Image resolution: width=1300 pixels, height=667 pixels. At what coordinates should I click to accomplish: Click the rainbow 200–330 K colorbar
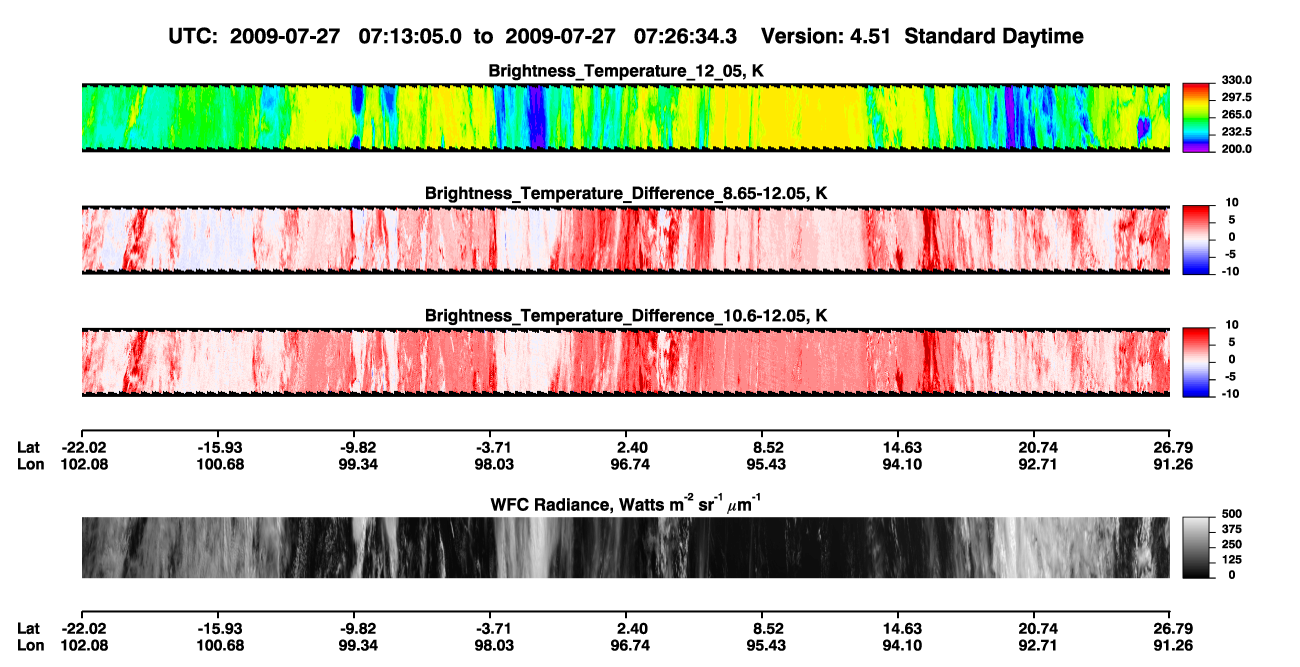tap(1198, 116)
